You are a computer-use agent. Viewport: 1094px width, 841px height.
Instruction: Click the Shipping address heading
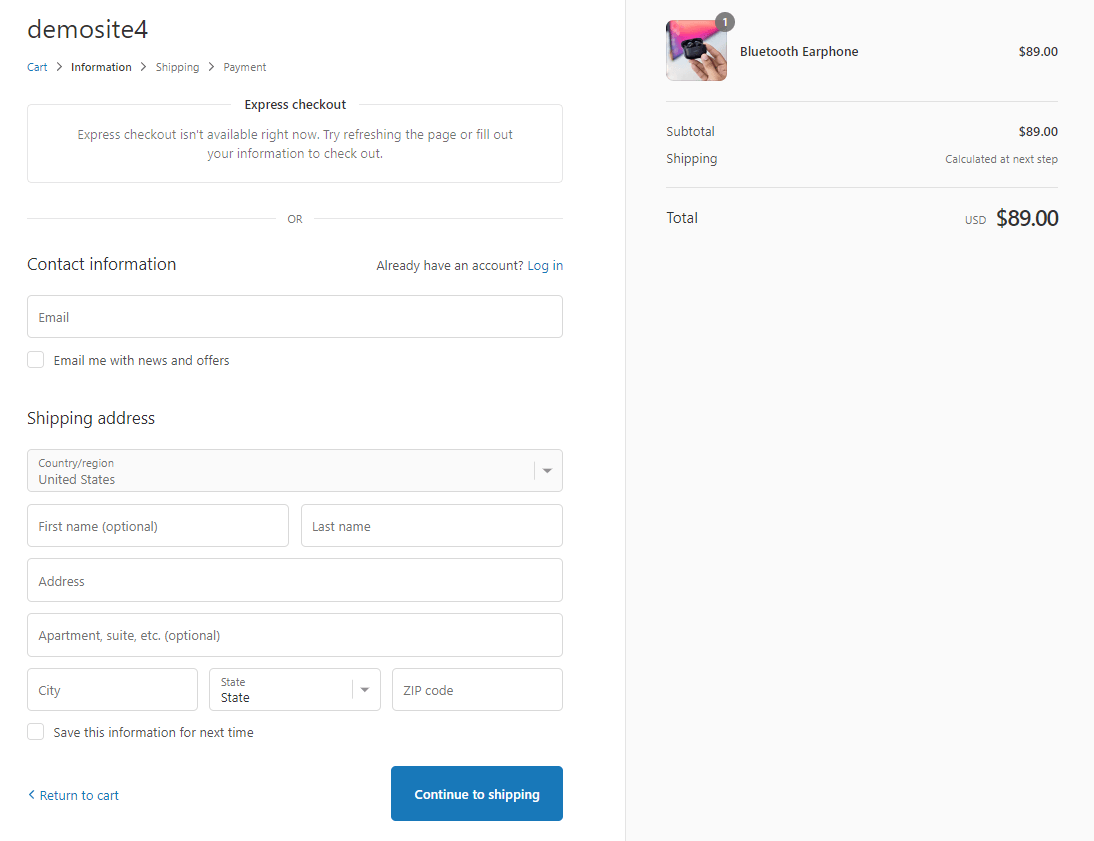coord(91,418)
